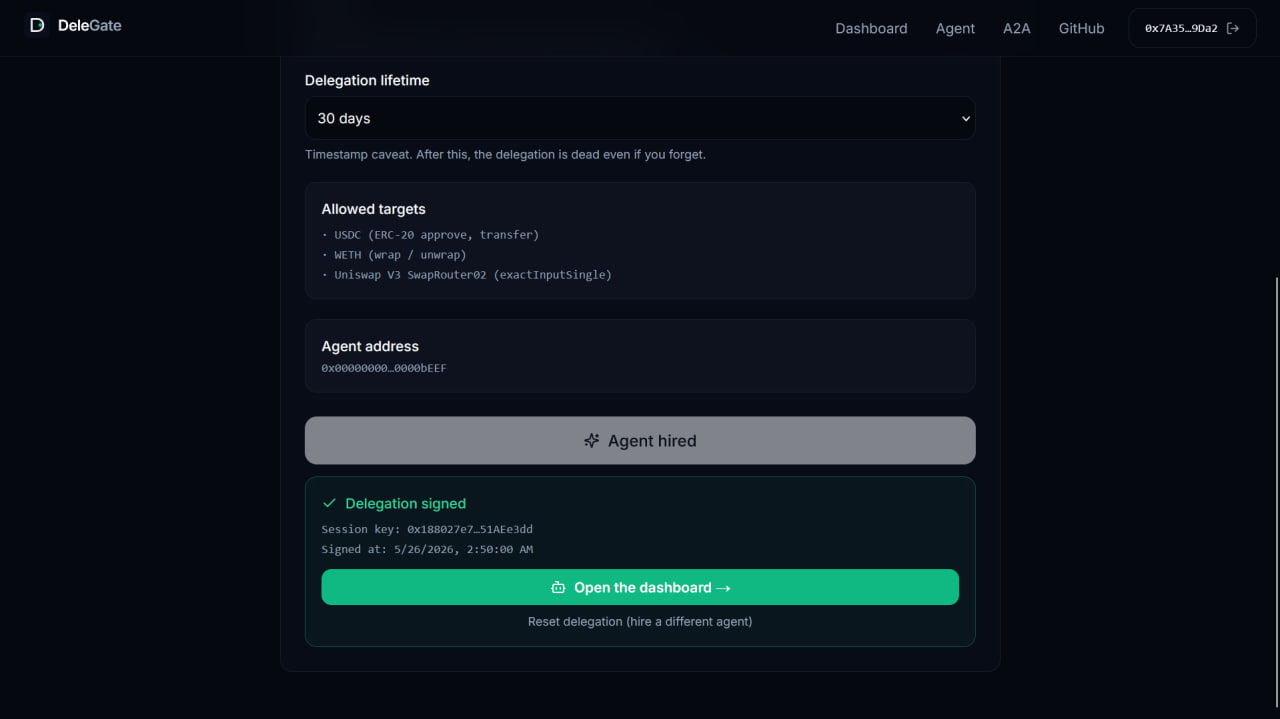
Task: Navigate to the A2A page
Action: [1016, 28]
